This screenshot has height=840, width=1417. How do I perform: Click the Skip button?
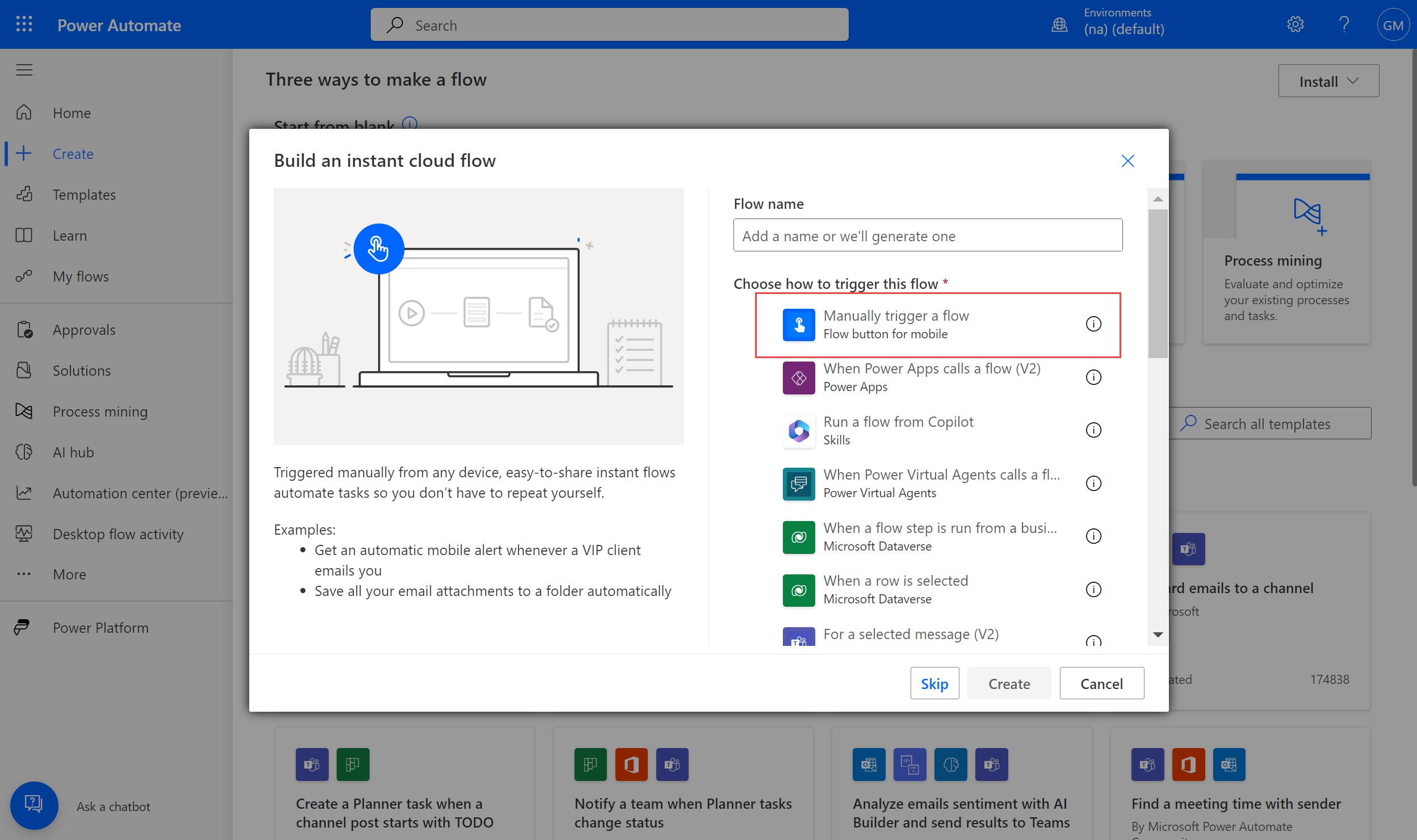[x=934, y=683]
